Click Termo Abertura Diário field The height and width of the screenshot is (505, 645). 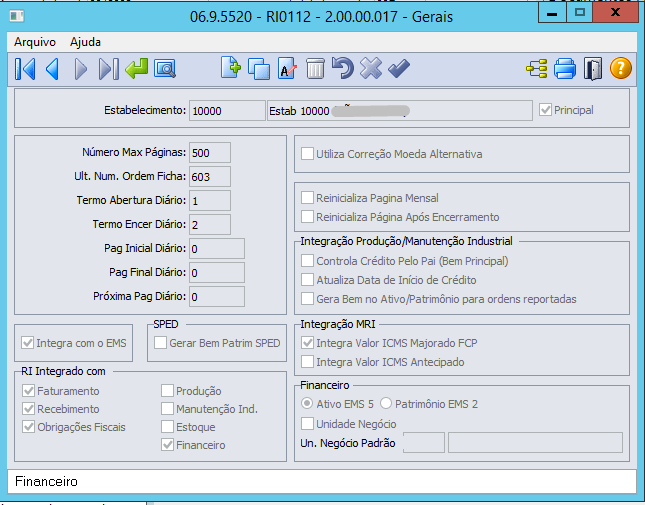[x=210, y=201]
